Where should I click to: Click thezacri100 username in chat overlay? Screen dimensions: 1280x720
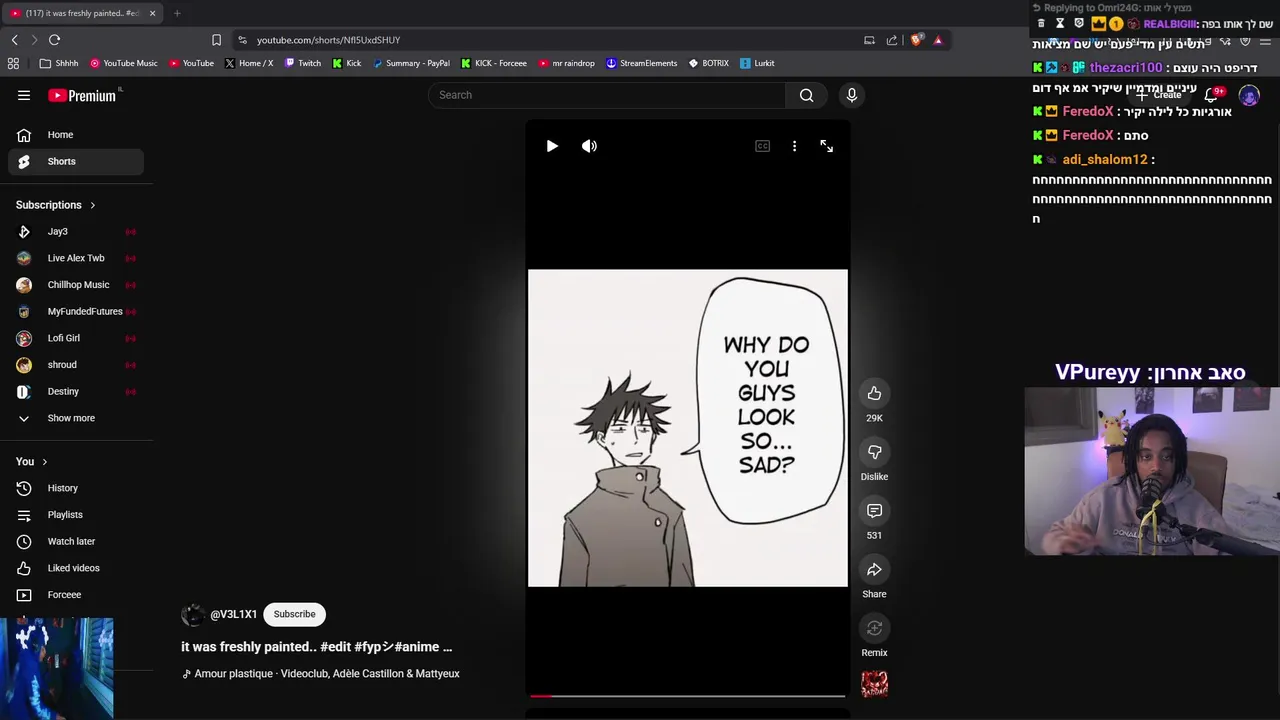click(x=1126, y=68)
